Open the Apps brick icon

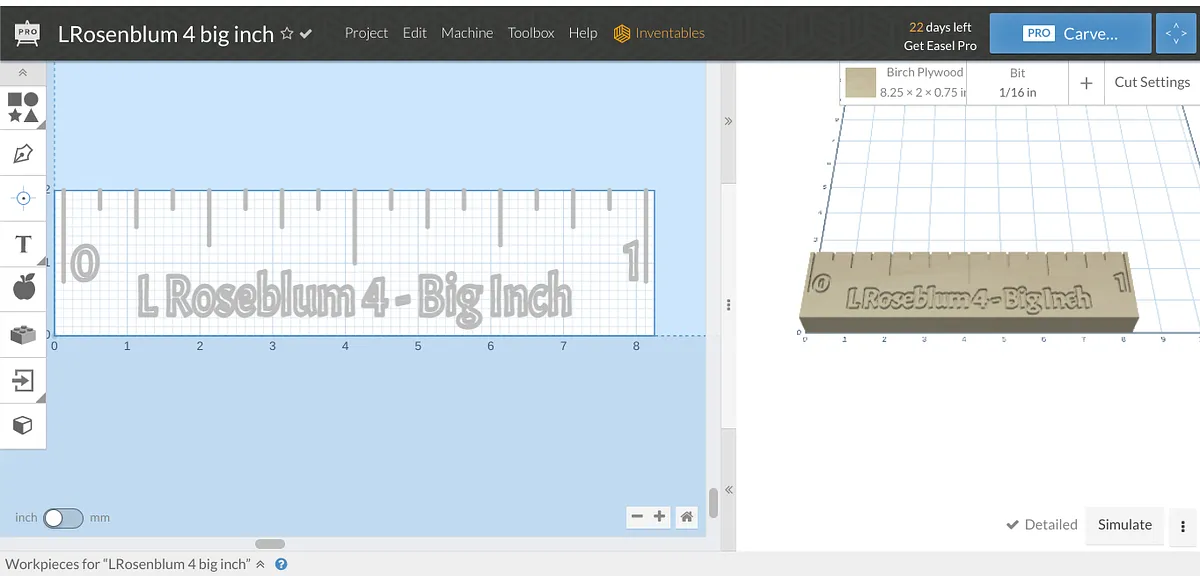(x=23, y=335)
